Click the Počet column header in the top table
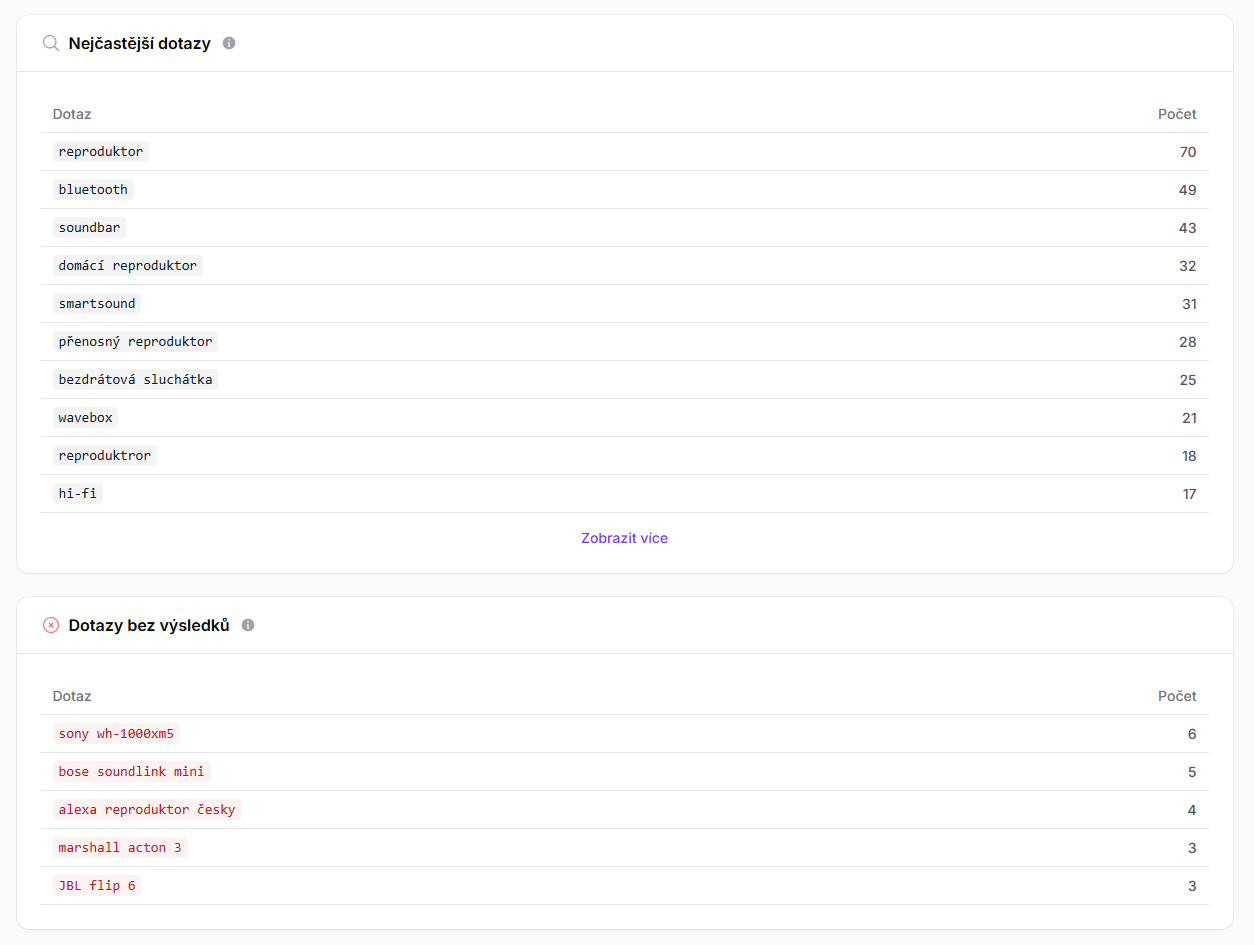Screen dimensions: 1254x945 click(1177, 114)
